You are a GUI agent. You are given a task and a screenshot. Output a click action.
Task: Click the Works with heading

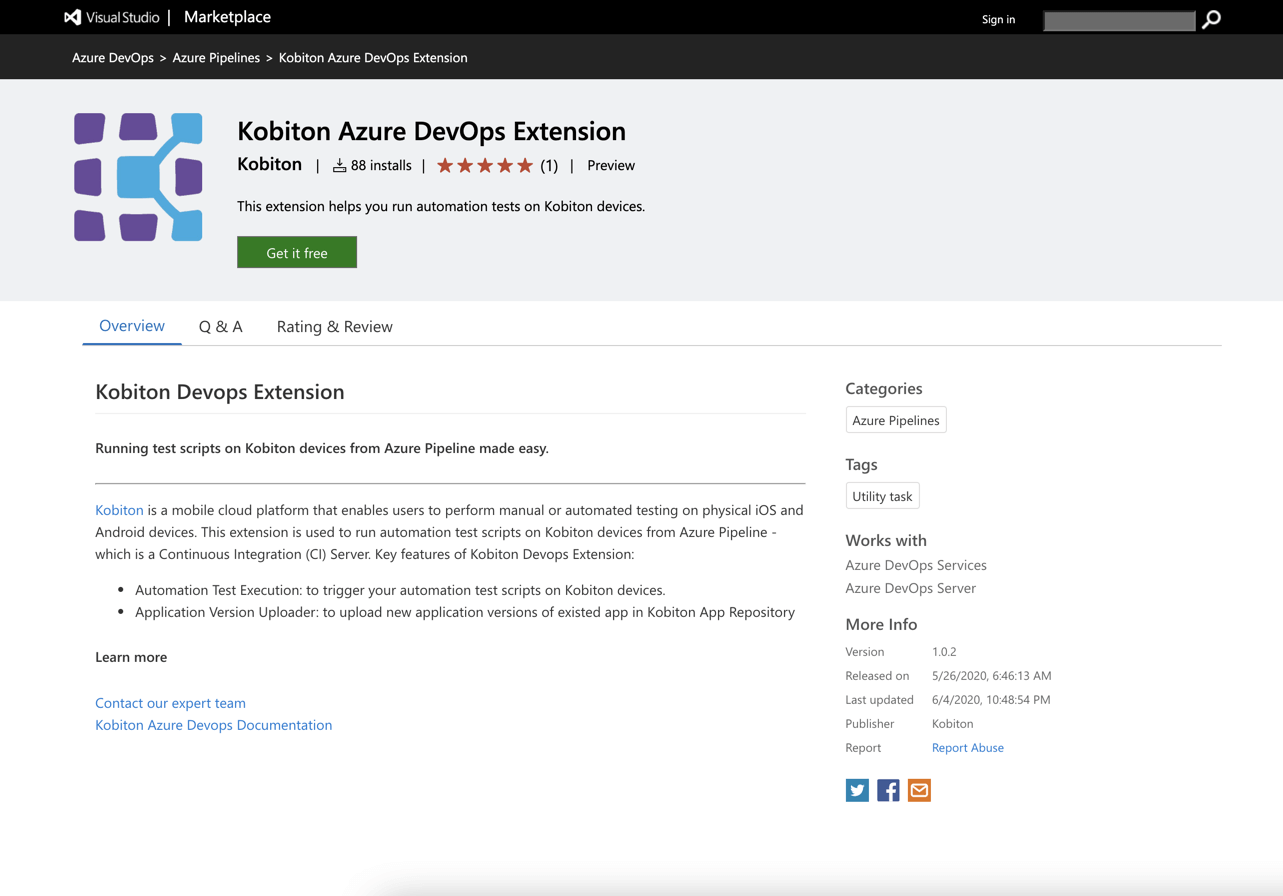coord(886,540)
